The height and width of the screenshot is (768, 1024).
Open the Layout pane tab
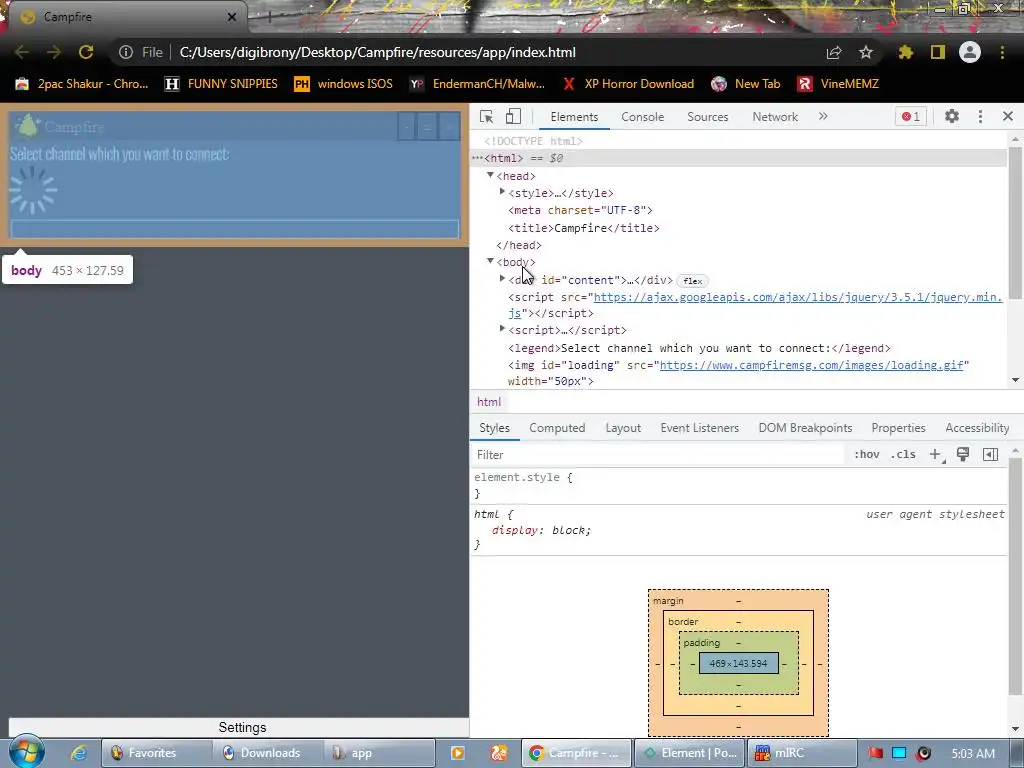click(x=623, y=428)
